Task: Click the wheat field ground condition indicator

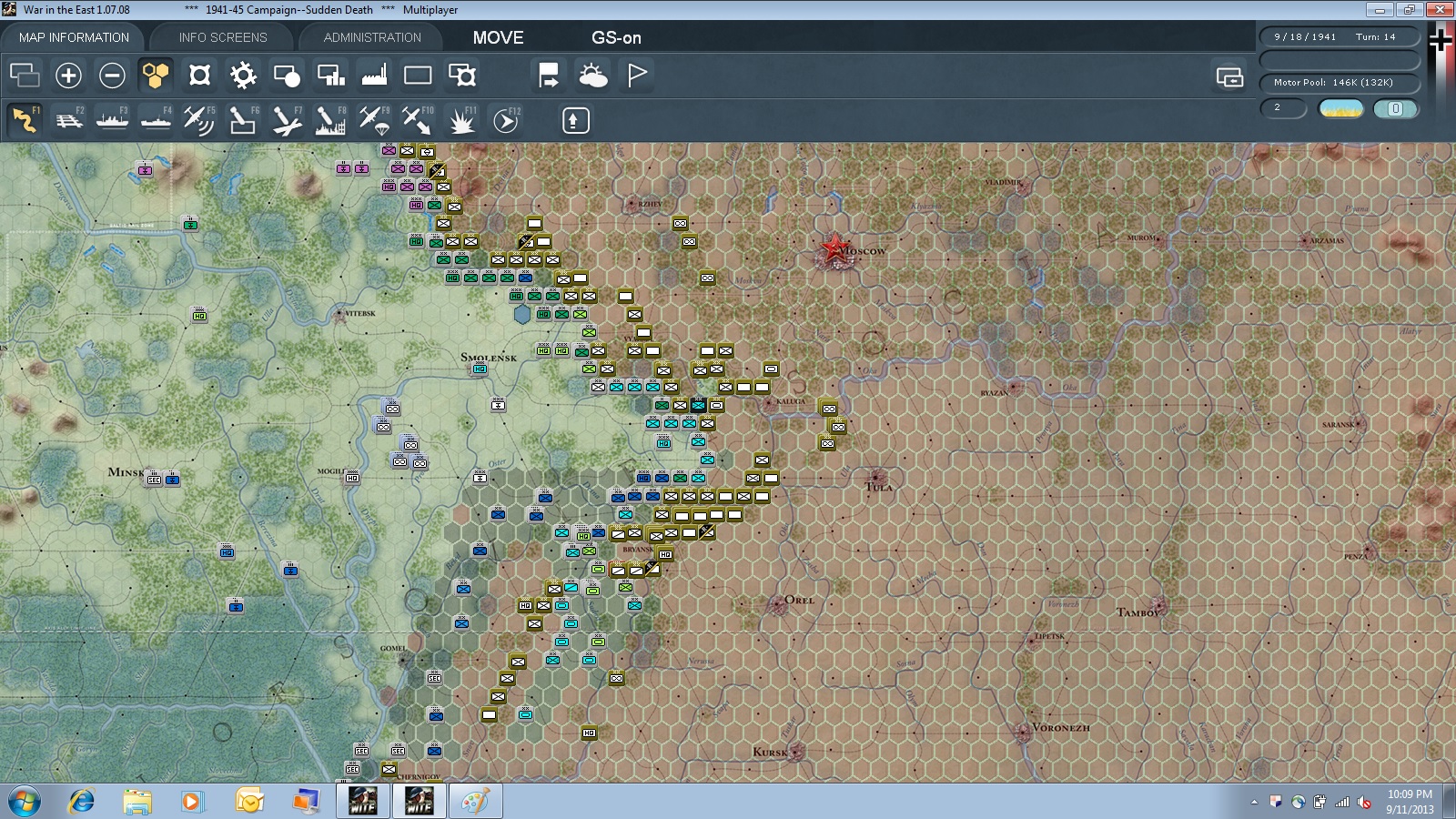Action: coord(1340,108)
